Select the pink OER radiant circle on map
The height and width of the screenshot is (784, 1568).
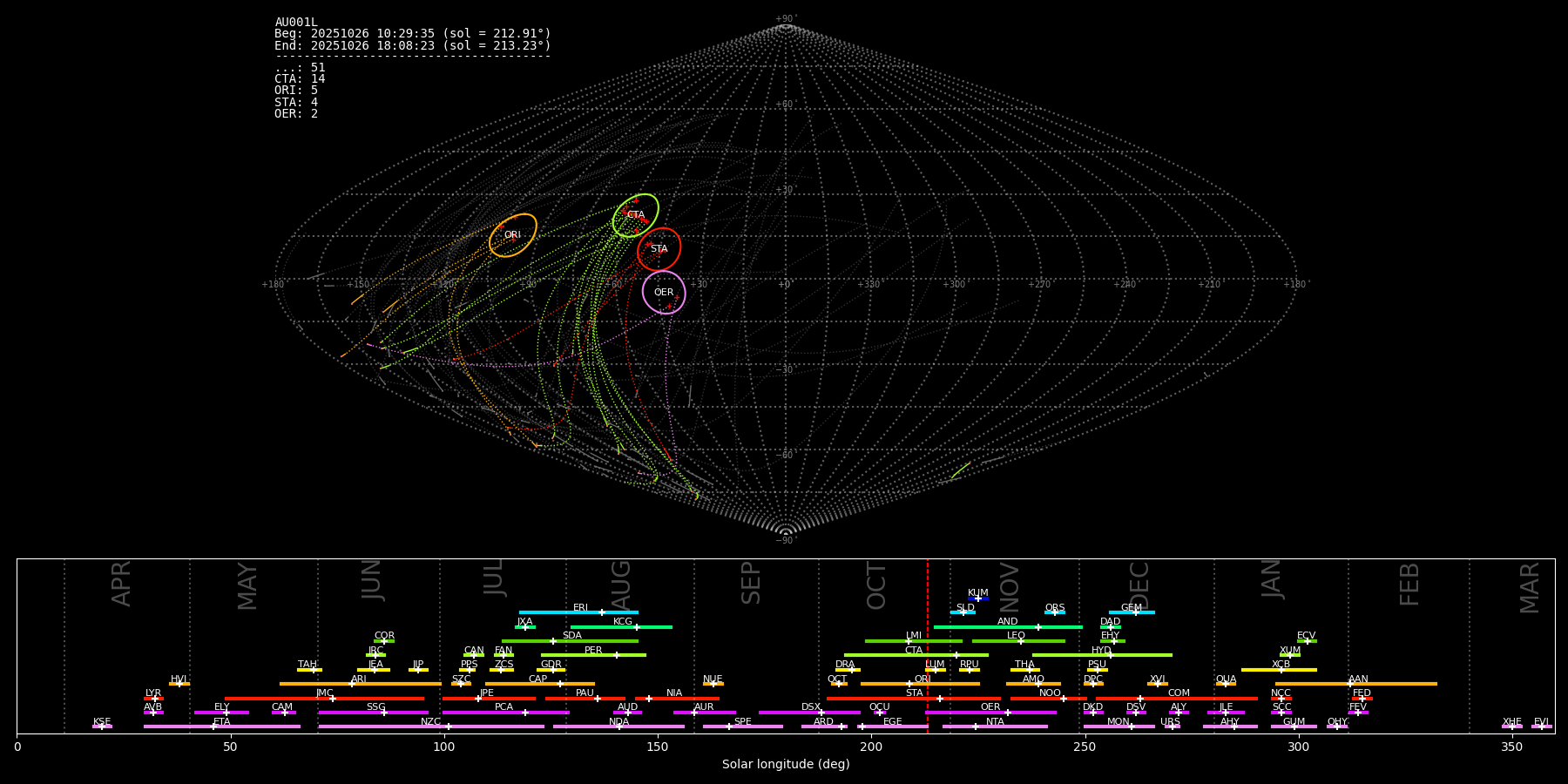pos(664,293)
